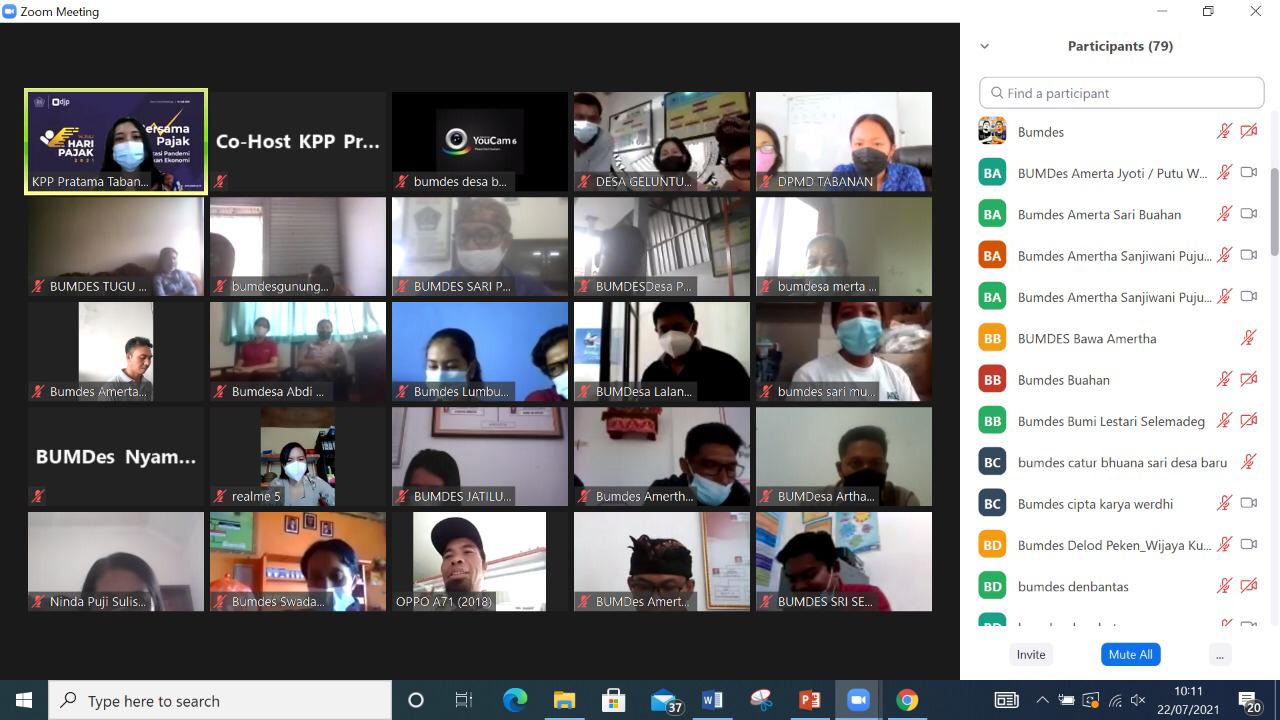
Task: Toggle system volume mute in the tray
Action: point(1137,700)
